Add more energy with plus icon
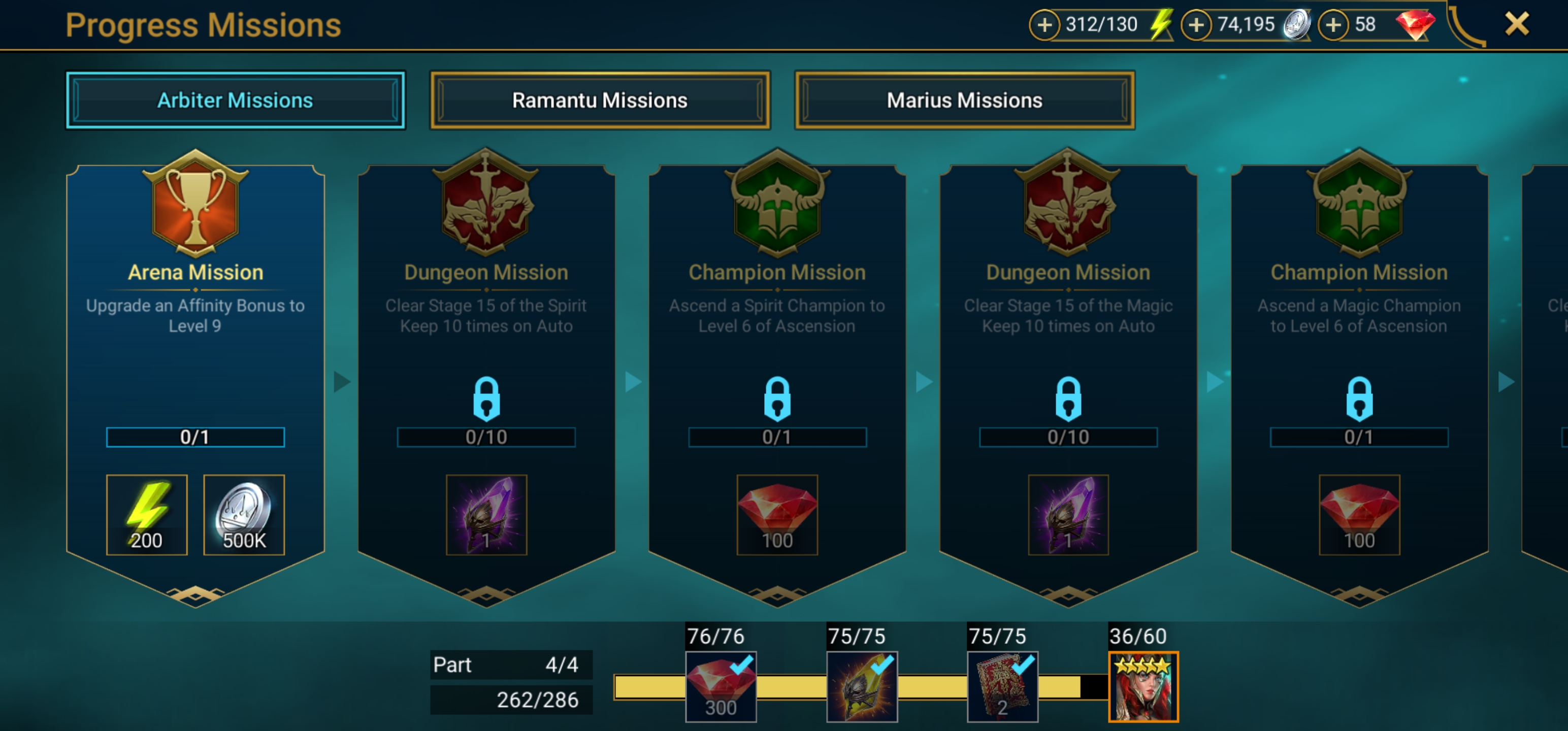1568x731 pixels. pos(1044,25)
